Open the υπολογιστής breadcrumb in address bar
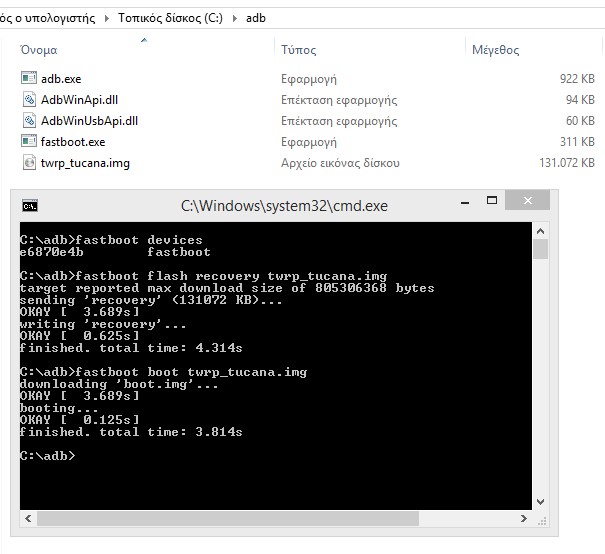 point(47,18)
